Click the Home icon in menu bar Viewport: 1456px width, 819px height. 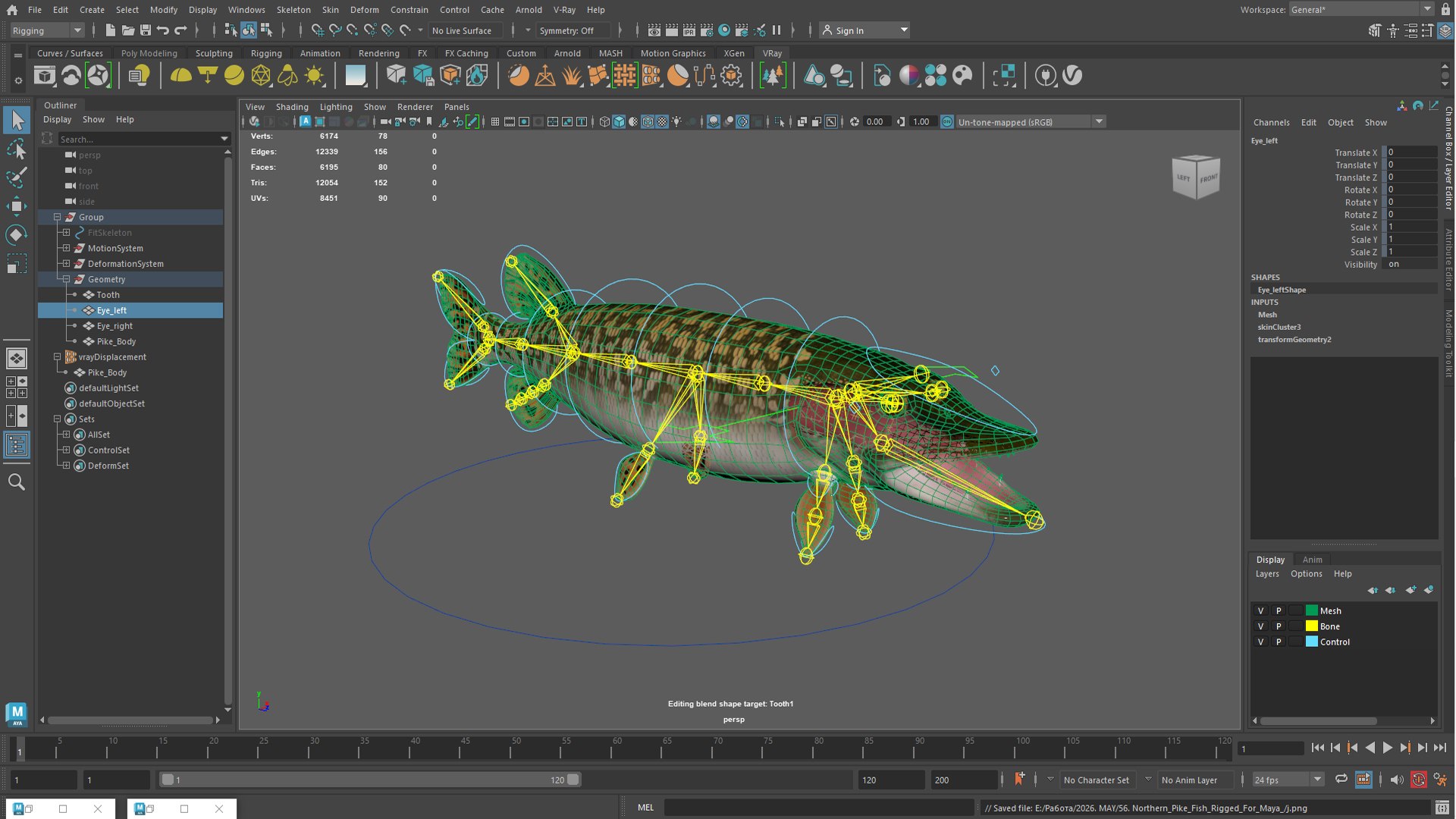point(12,10)
